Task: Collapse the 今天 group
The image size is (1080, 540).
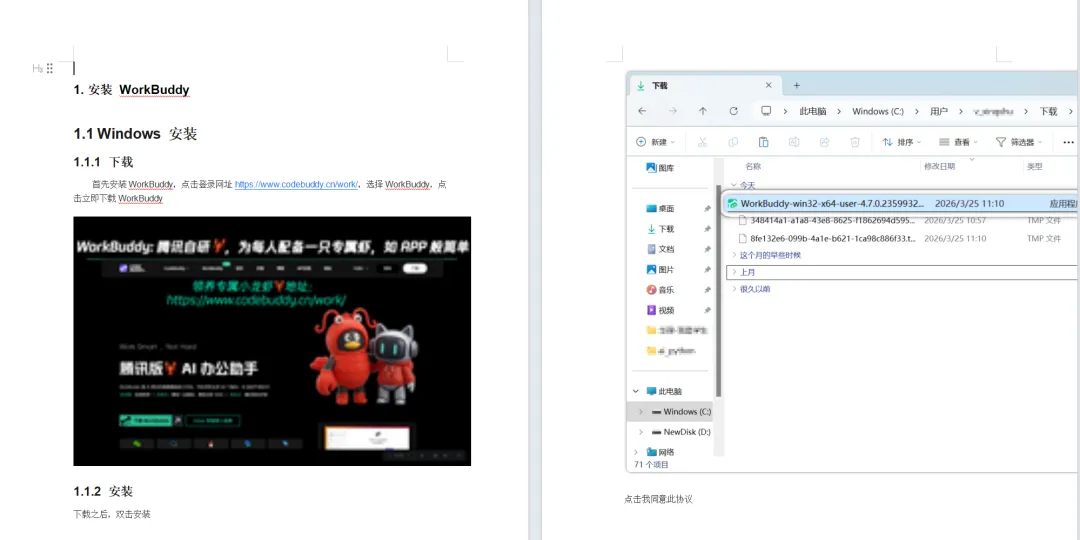Action: [x=734, y=186]
